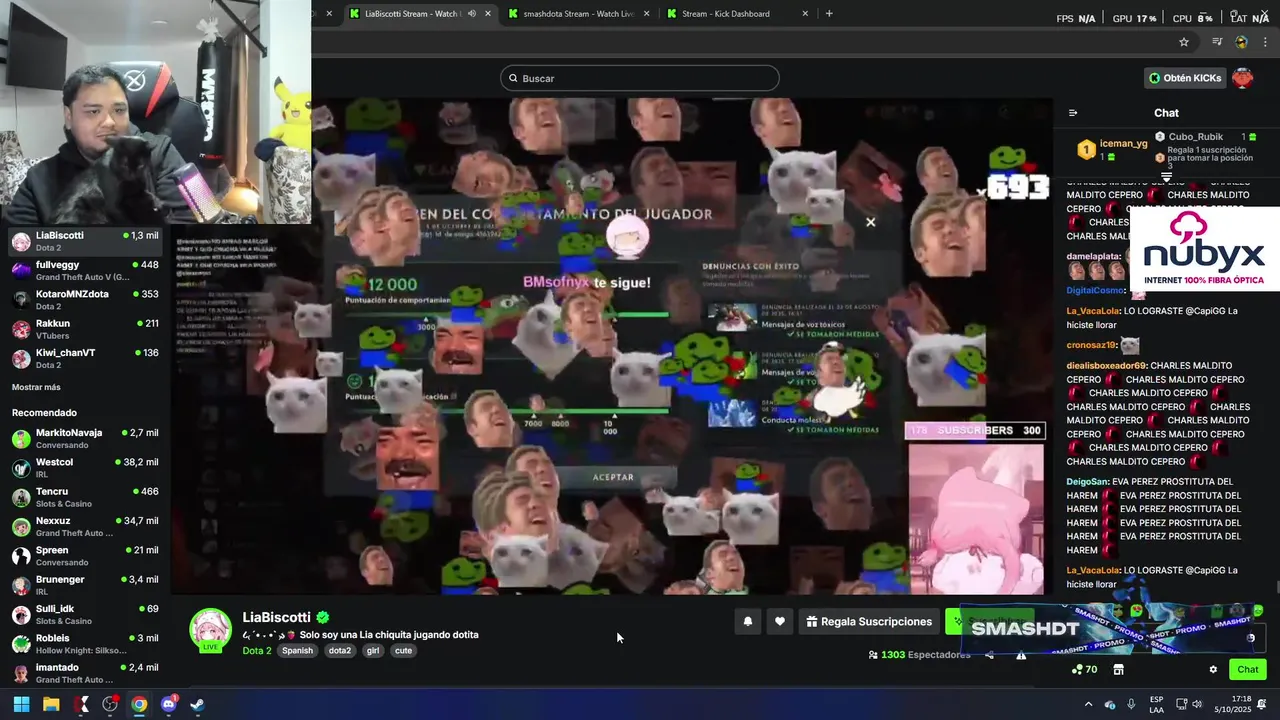Open fullveggy channel in sidebar

pos(85,270)
